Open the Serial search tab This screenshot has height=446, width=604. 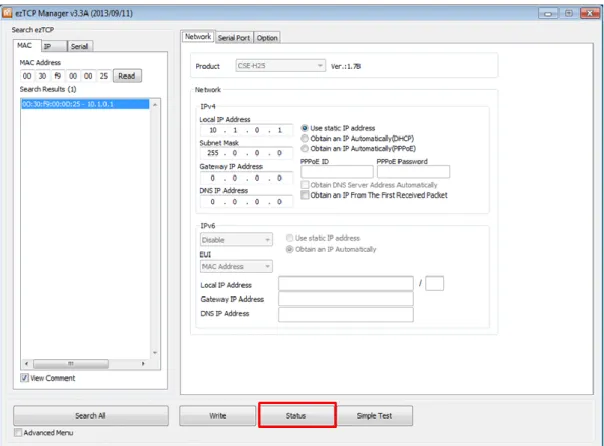pyautogui.click(x=80, y=46)
